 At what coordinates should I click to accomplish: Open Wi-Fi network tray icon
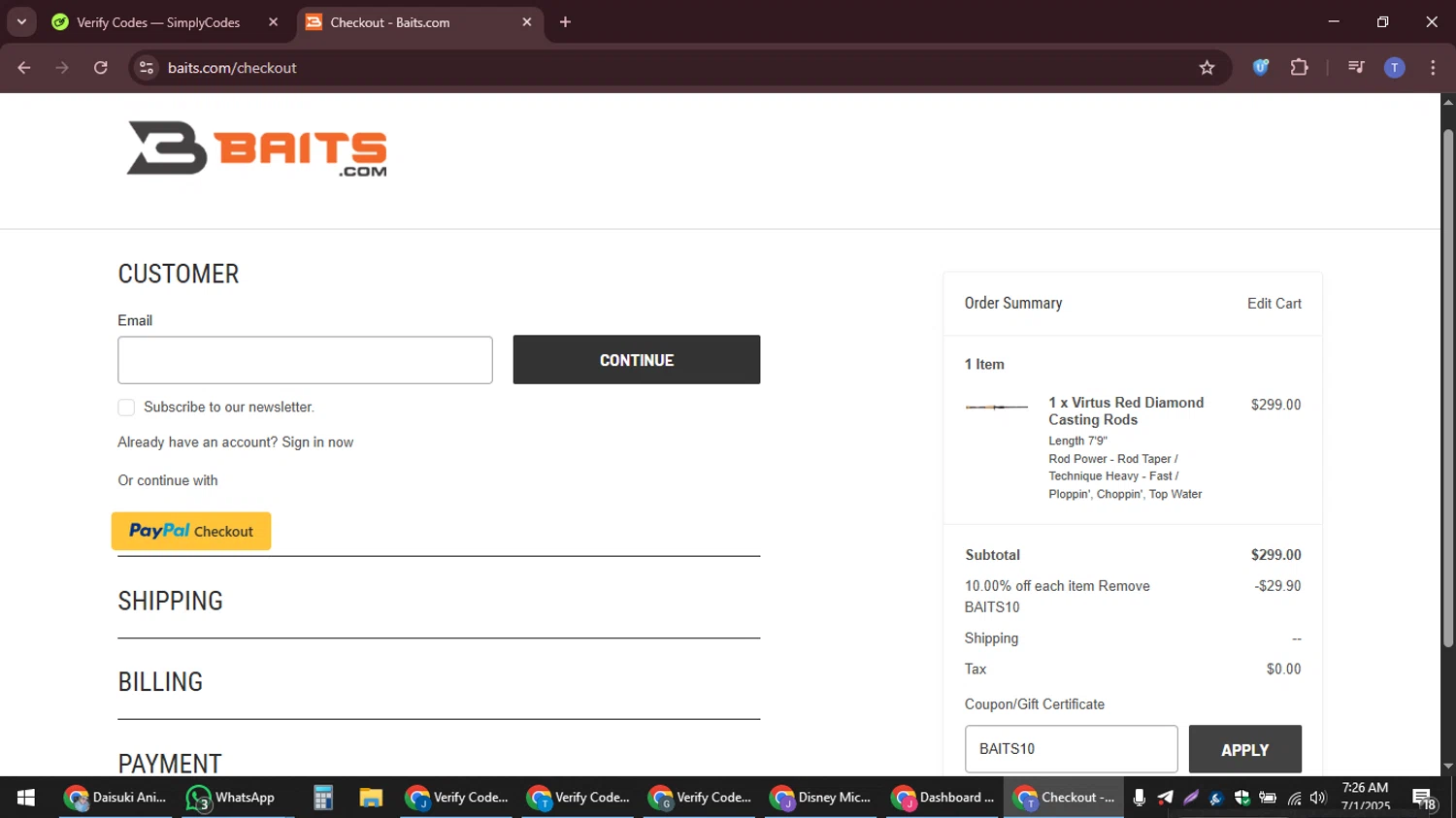[1294, 798]
